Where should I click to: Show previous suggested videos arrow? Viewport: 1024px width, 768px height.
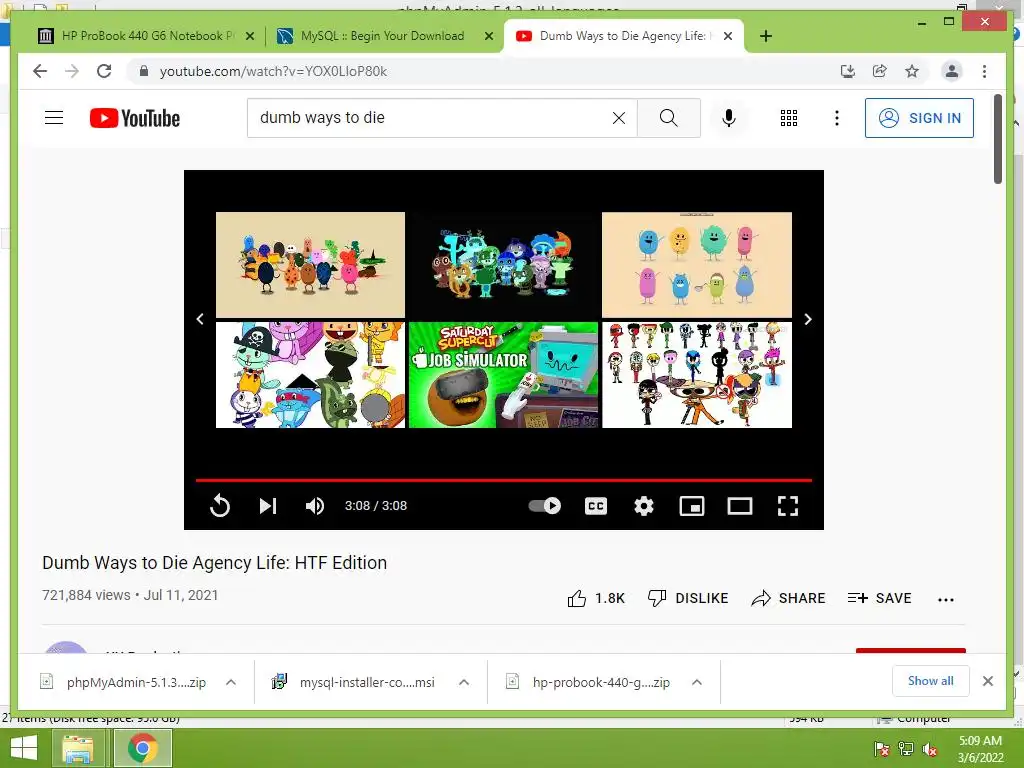200,319
